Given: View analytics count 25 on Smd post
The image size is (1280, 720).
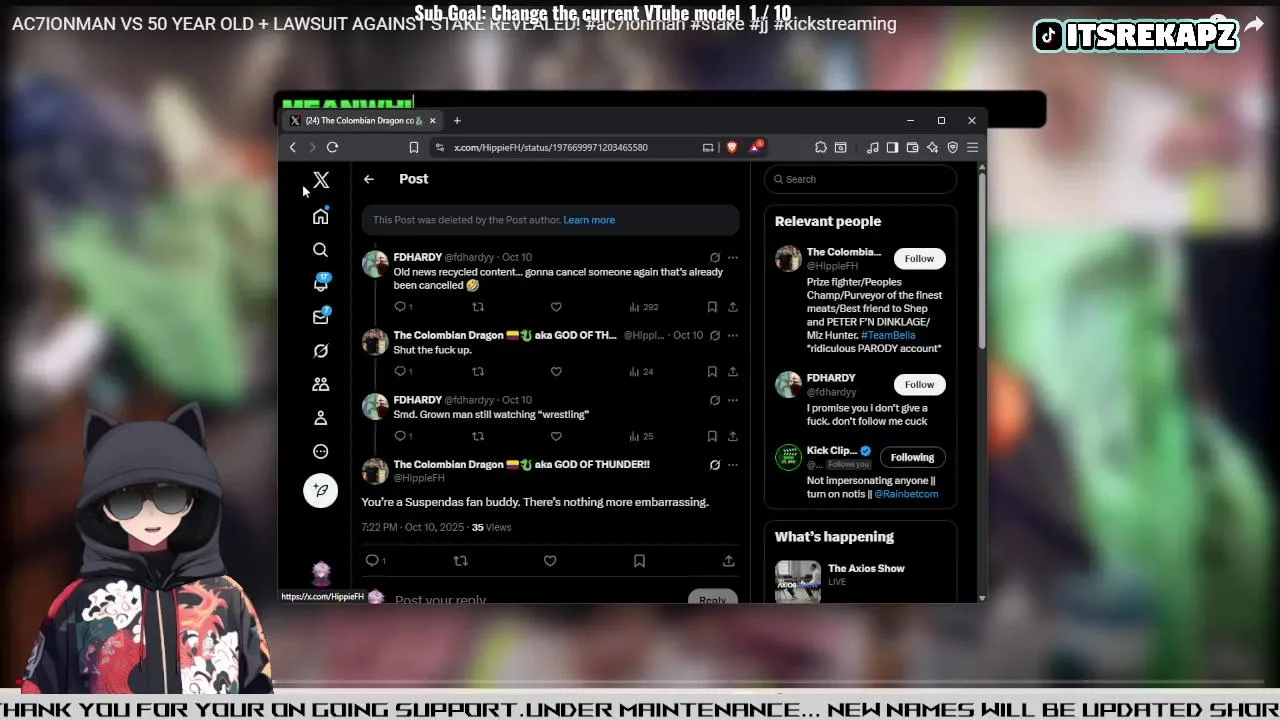Looking at the screenshot, I should pos(641,436).
